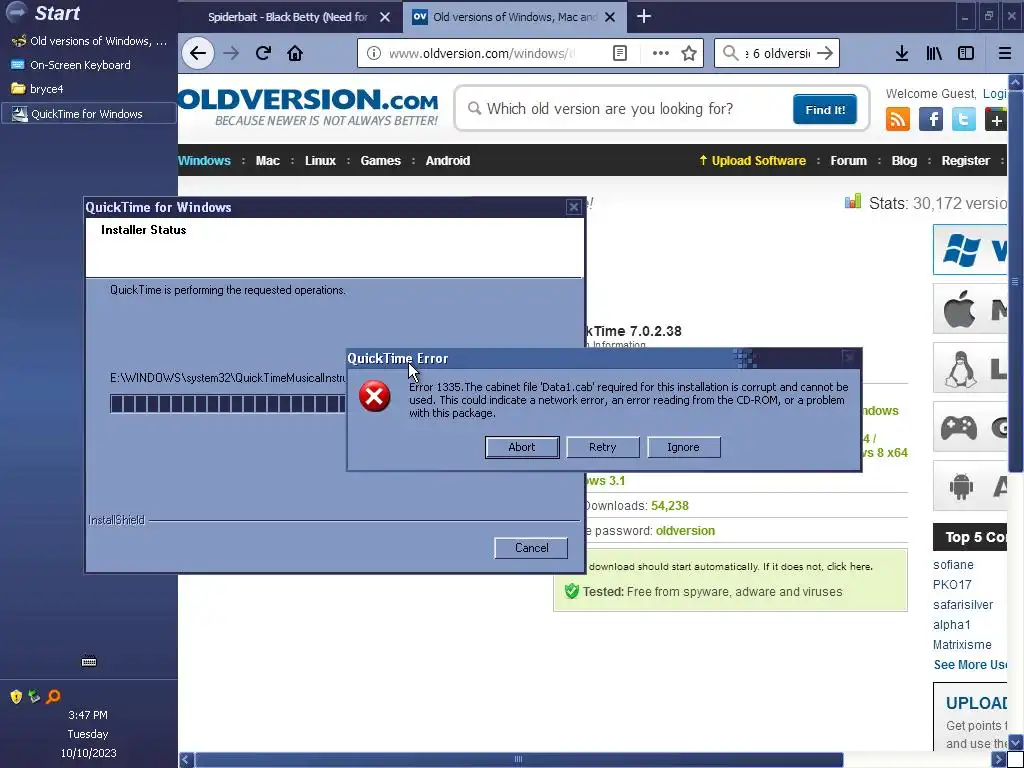The height and width of the screenshot is (768, 1024).
Task: Click the Find It! search button
Action: pos(824,109)
